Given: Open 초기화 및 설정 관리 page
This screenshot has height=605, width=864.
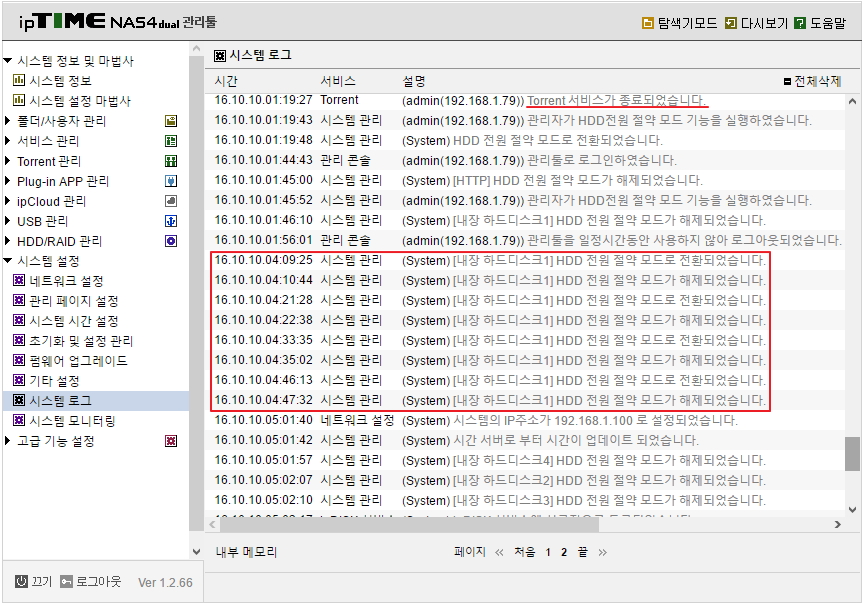Looking at the screenshot, I should pos(81,341).
